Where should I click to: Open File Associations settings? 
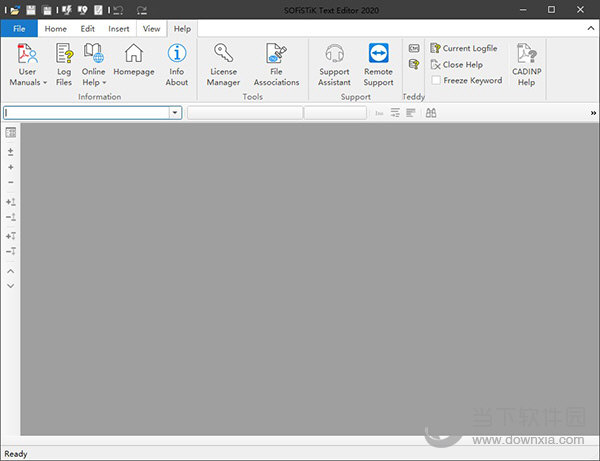click(x=276, y=64)
